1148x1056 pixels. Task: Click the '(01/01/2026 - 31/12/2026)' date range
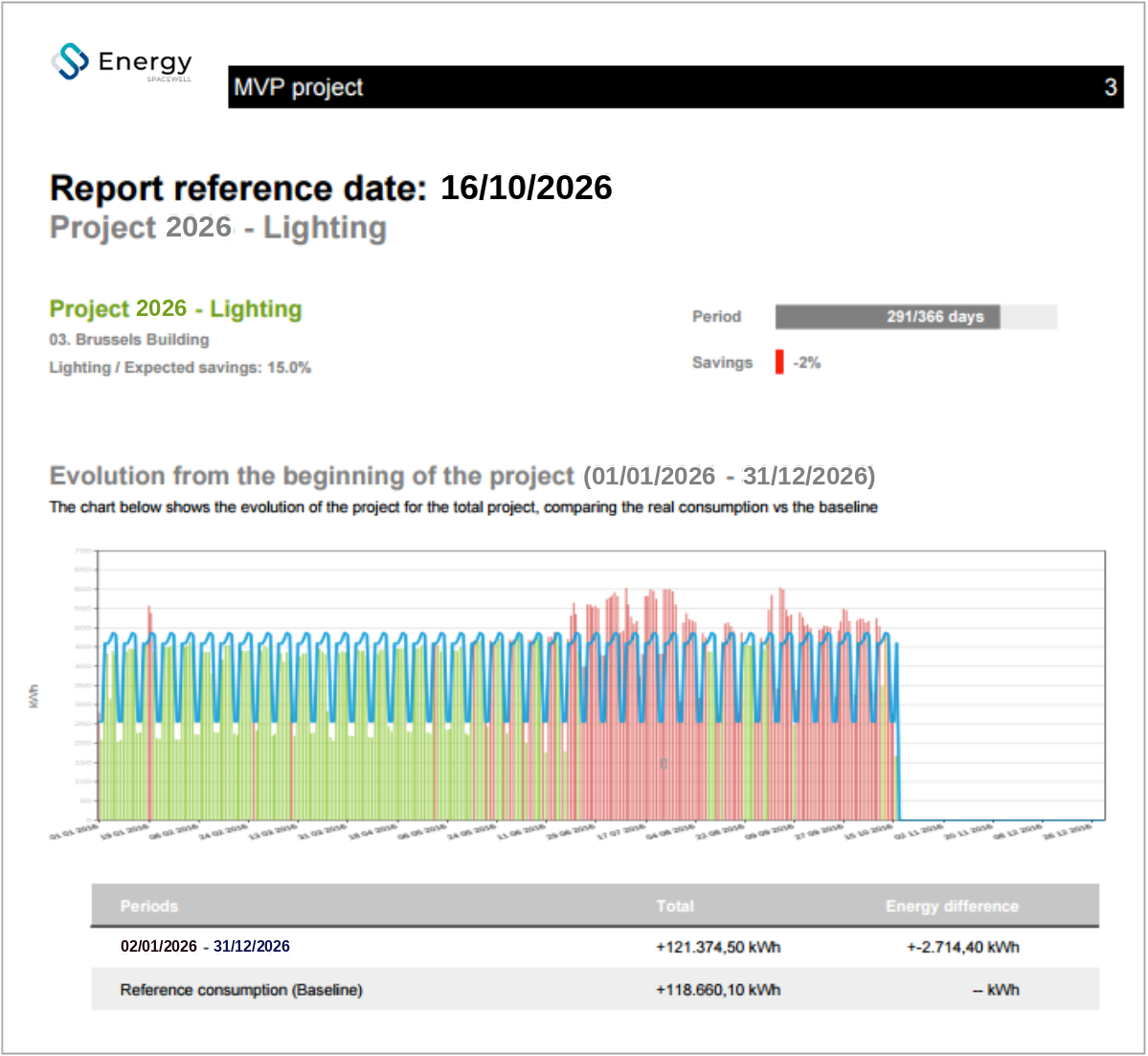(730, 476)
